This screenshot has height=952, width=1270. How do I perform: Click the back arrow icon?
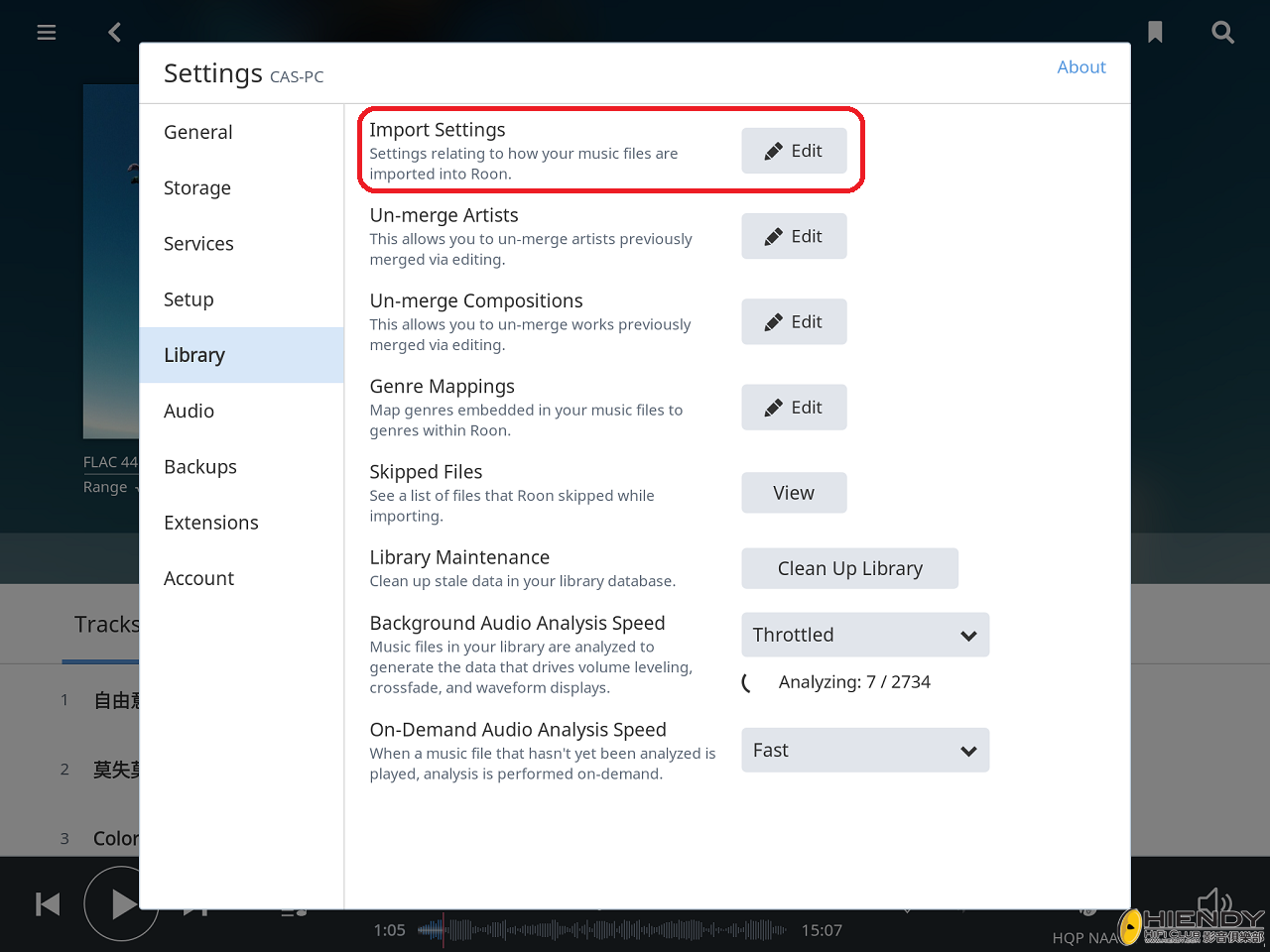[x=115, y=33]
